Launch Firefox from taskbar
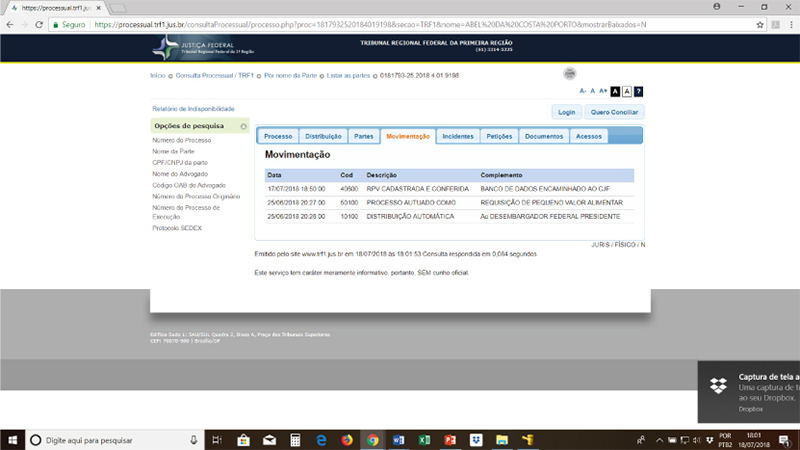The image size is (800, 450). tap(347, 440)
